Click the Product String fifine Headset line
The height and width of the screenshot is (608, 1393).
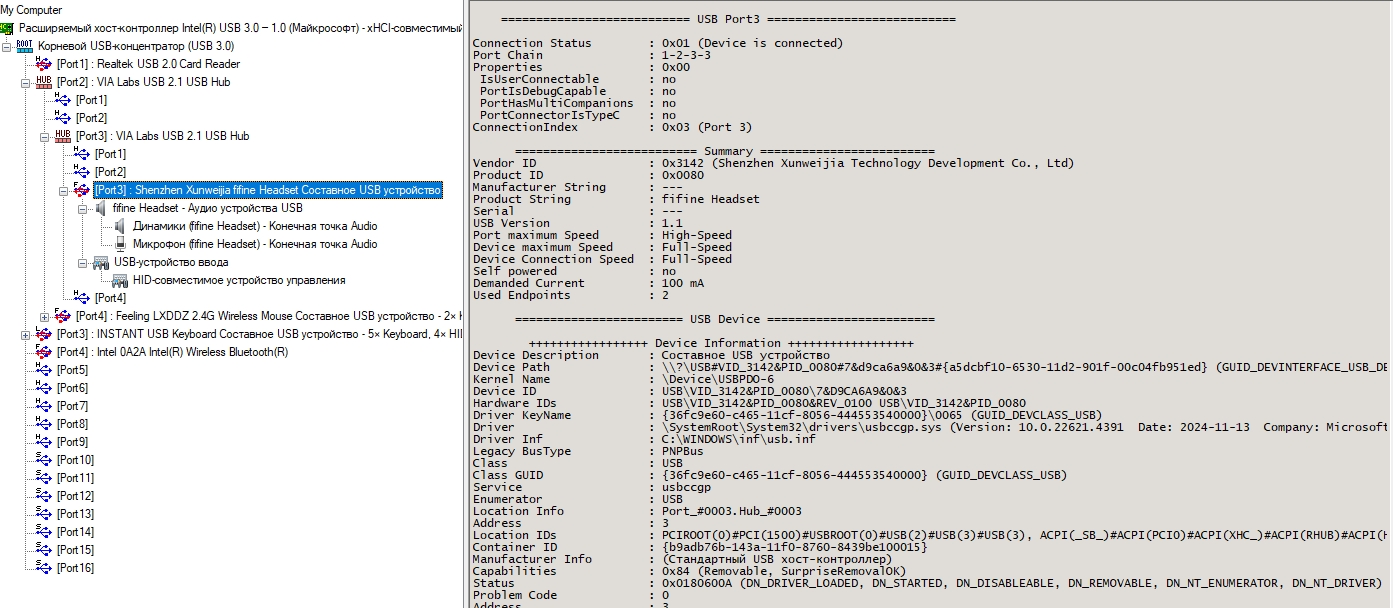[616, 199]
